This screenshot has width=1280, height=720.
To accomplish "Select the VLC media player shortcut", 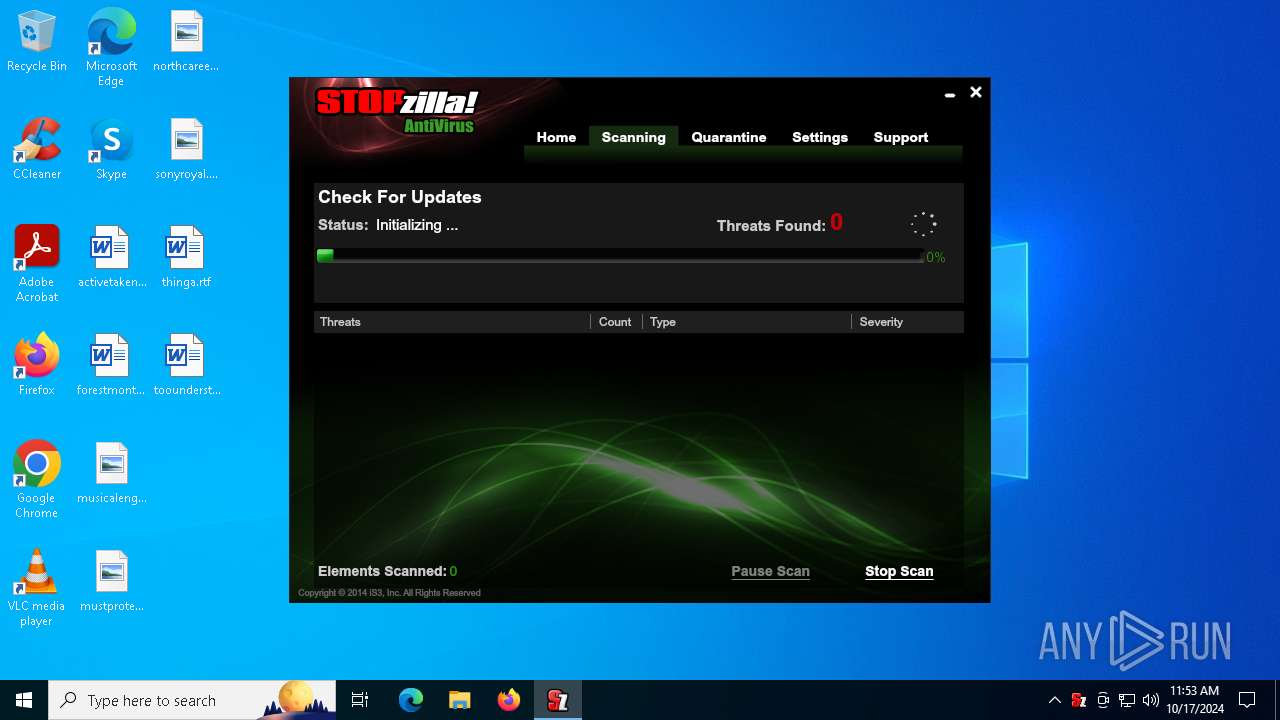I will (37, 588).
